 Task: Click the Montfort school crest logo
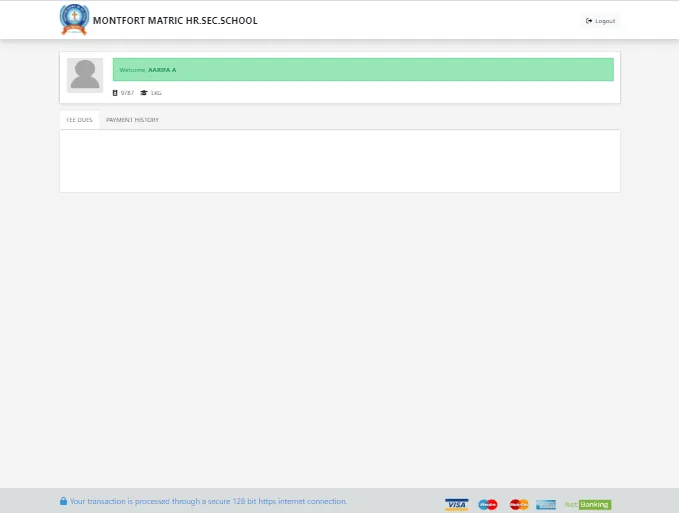click(74, 20)
